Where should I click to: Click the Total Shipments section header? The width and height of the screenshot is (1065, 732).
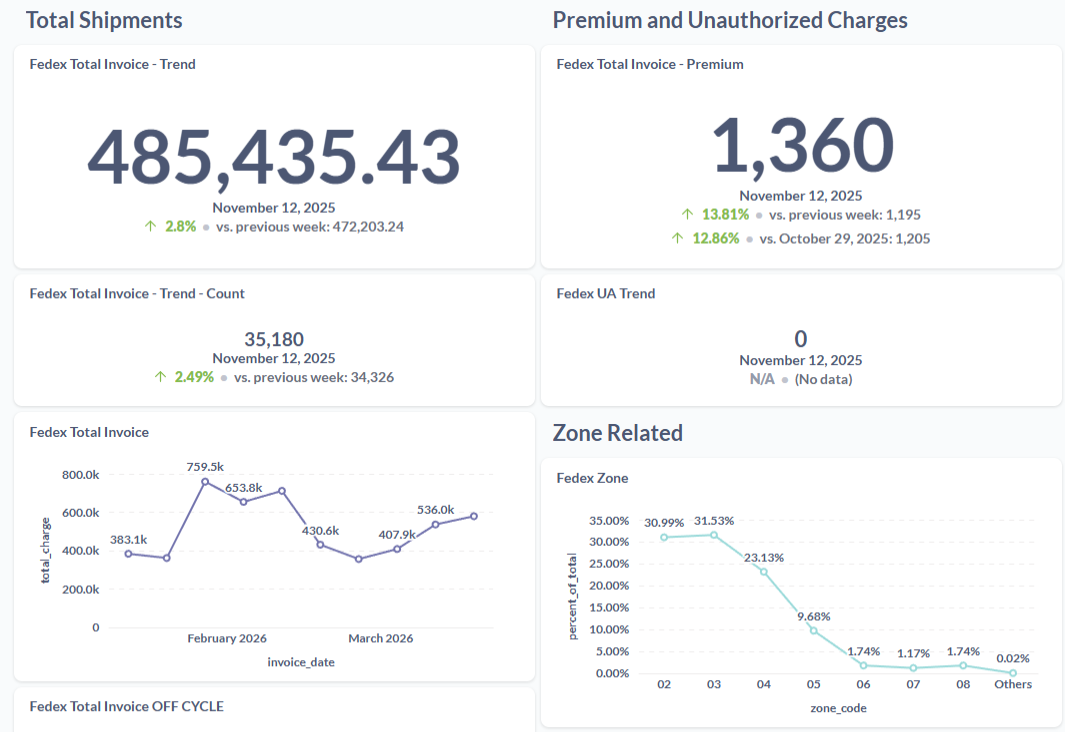104,20
